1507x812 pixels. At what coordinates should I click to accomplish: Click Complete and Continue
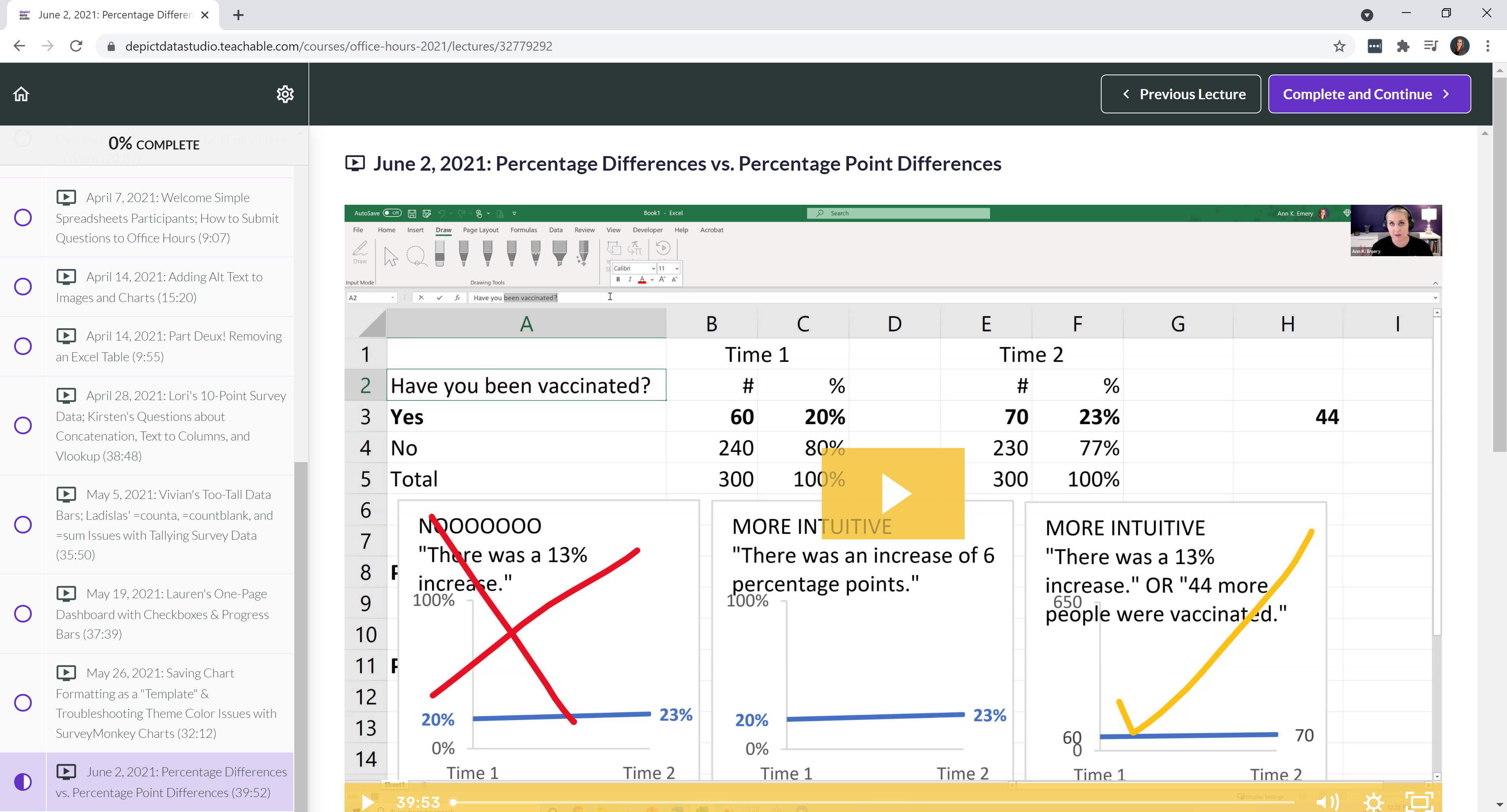1369,94
